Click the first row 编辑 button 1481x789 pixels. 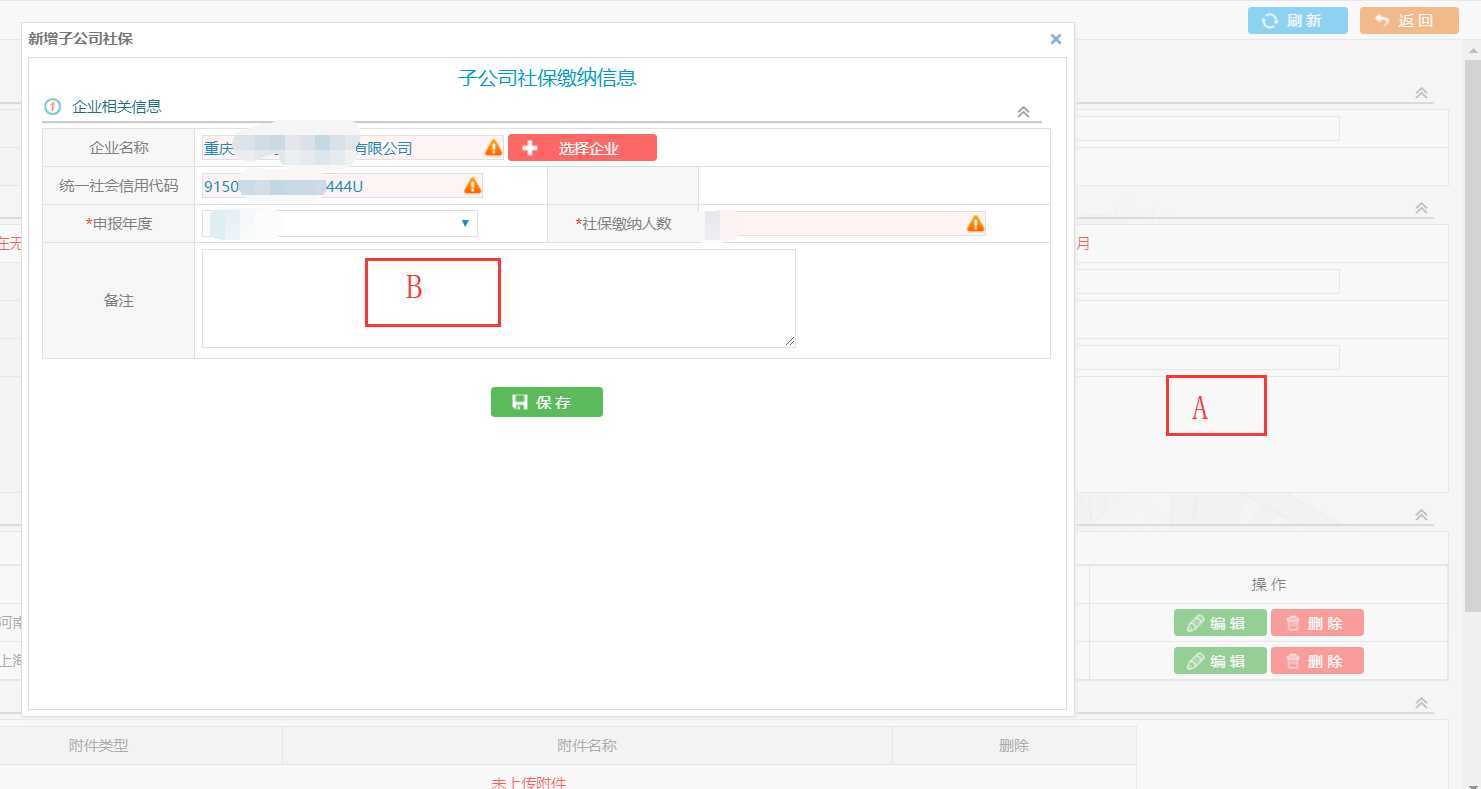coord(1220,623)
